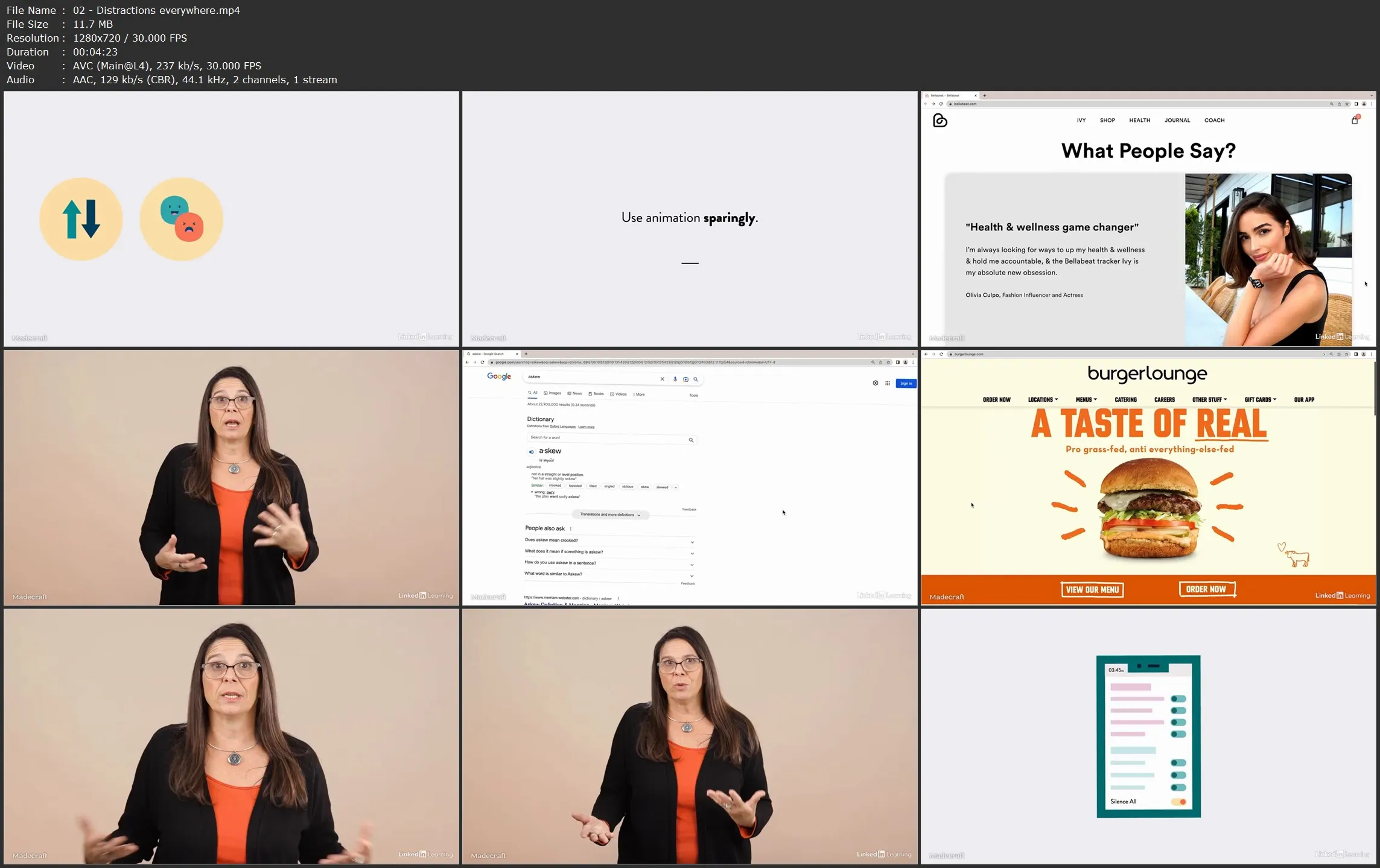
Task: Expand 'What does it mean if something is askew?'
Action: click(609, 552)
